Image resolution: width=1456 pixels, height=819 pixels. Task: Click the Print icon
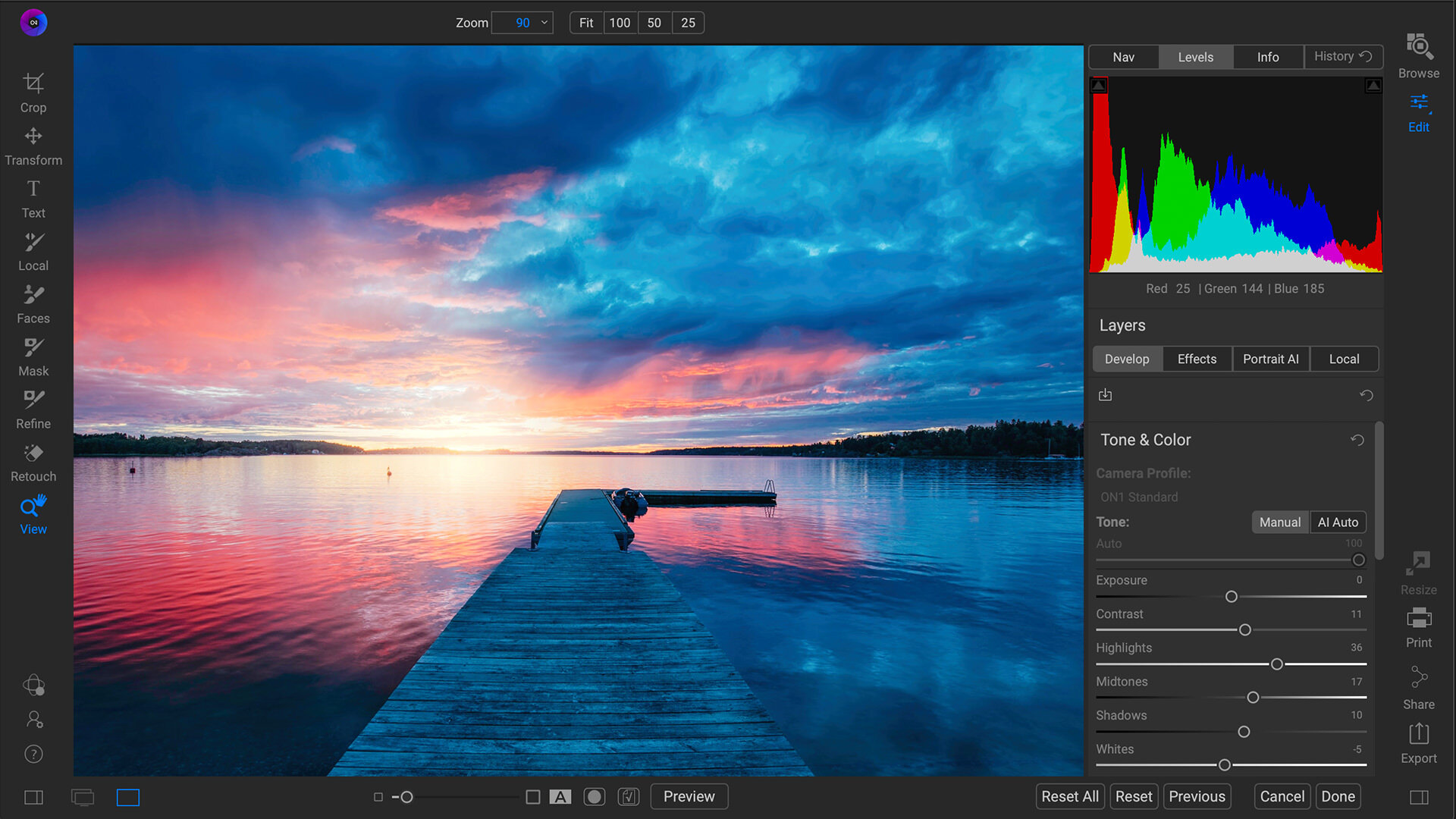click(x=1418, y=619)
